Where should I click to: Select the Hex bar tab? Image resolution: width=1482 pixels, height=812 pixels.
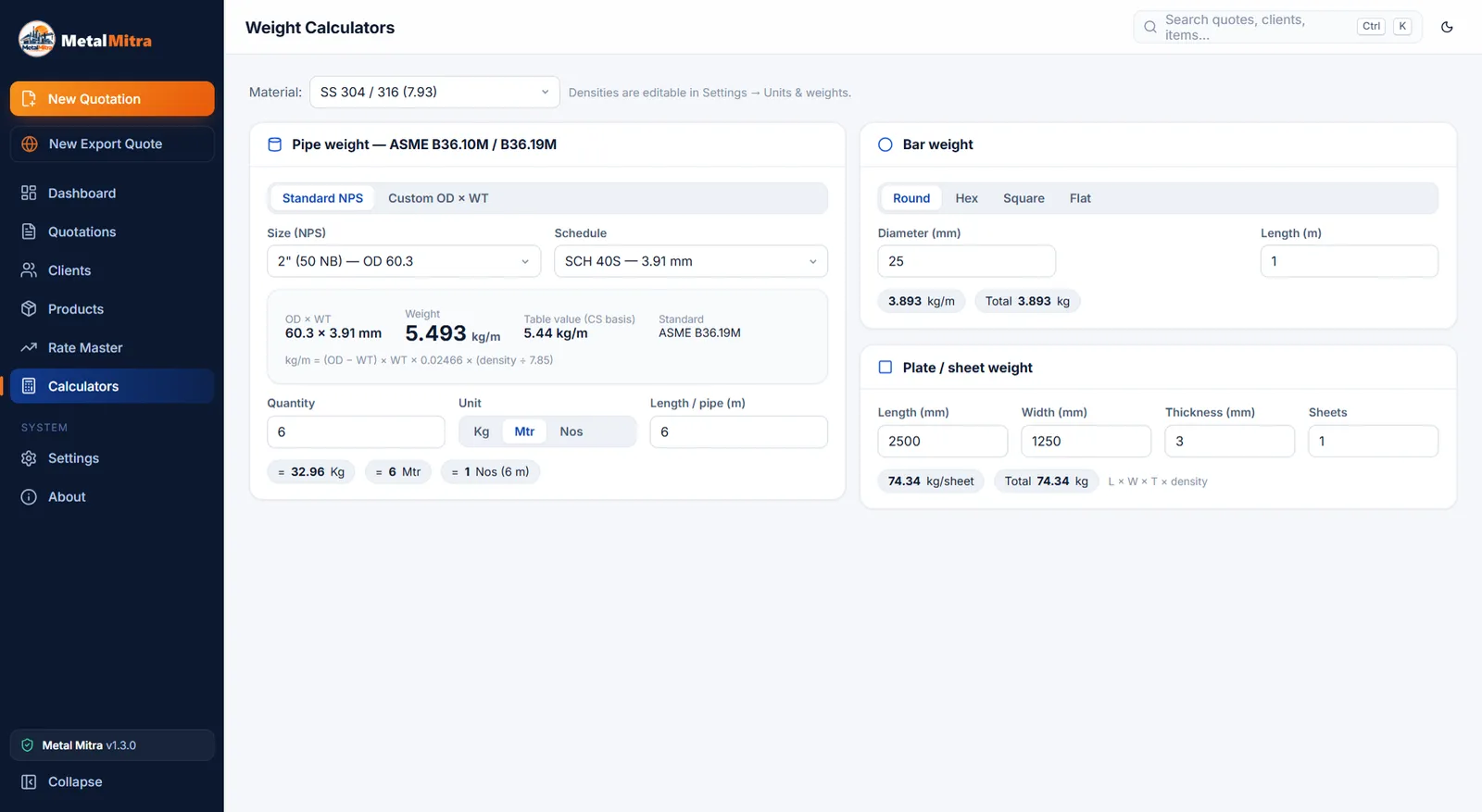click(966, 198)
